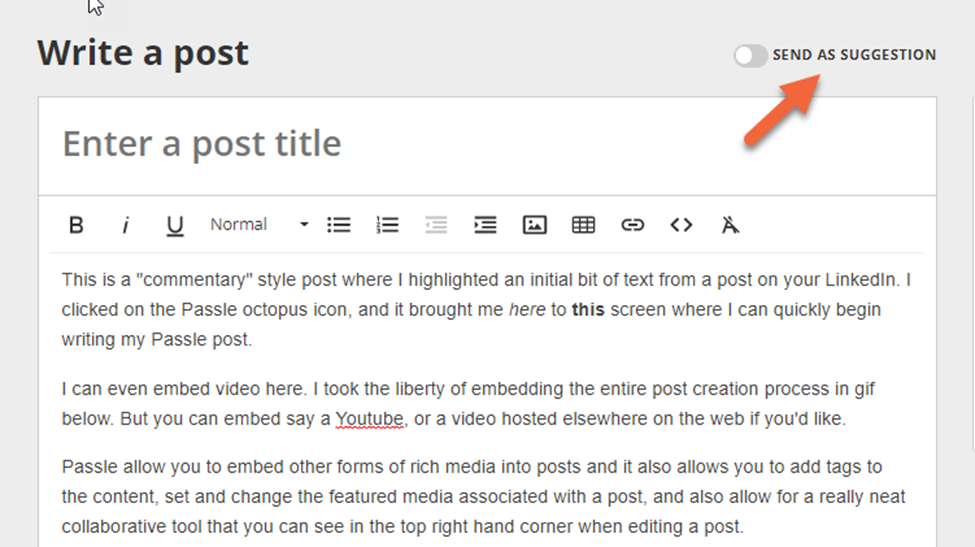Add a hyperlink using the link icon

point(632,225)
